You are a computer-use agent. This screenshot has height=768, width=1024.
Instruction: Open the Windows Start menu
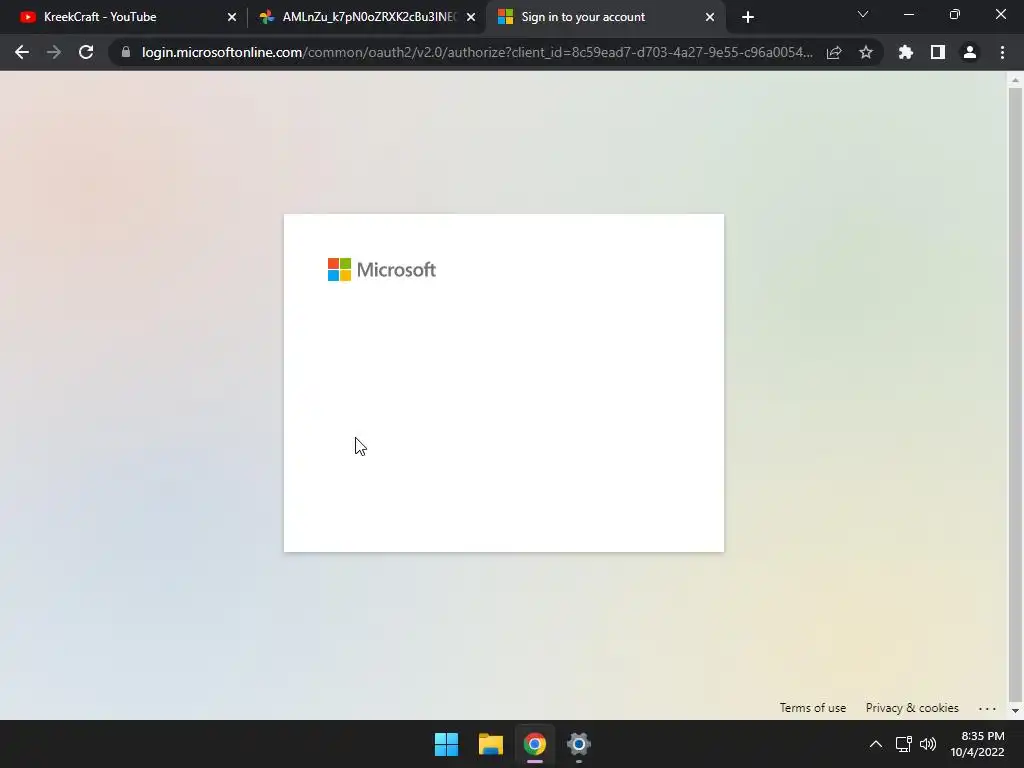(447, 744)
